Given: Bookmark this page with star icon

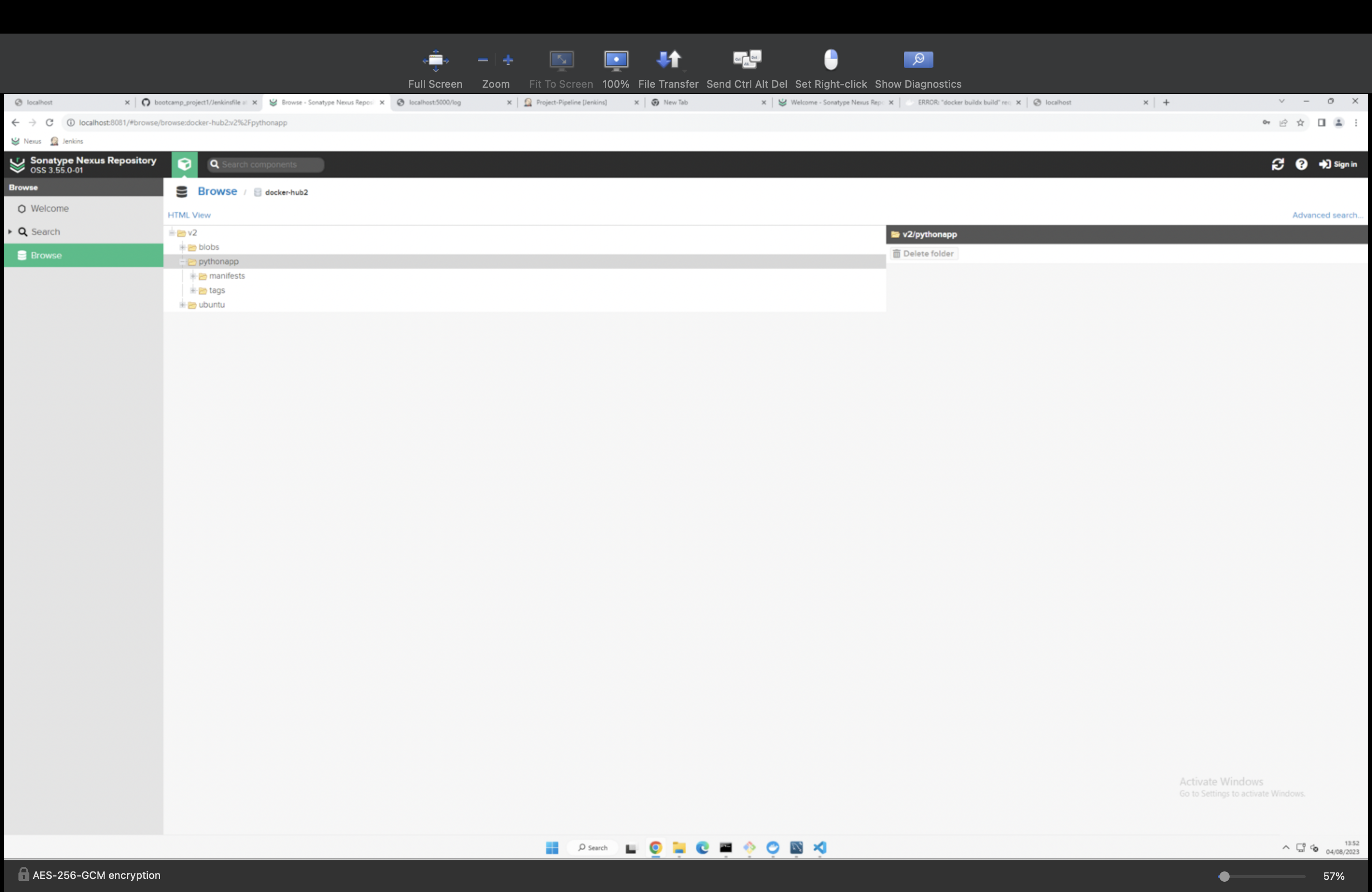Looking at the screenshot, I should tap(1301, 123).
